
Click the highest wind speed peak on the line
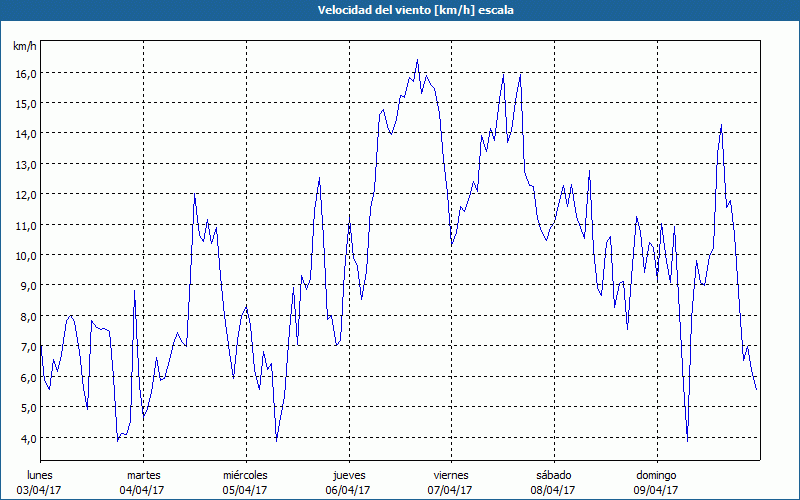(x=417, y=61)
